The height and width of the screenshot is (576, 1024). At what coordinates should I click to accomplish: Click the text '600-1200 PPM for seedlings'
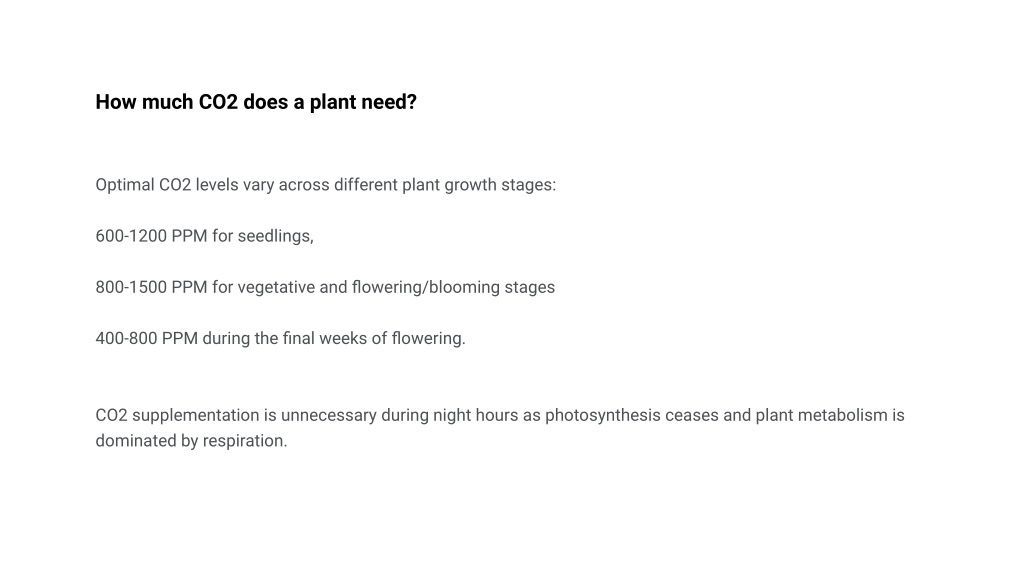coord(203,236)
